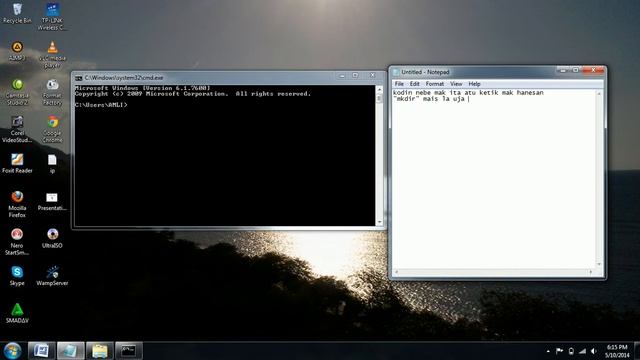
Task: Open Windows Explorer from taskbar
Action: pyautogui.click(x=100, y=351)
